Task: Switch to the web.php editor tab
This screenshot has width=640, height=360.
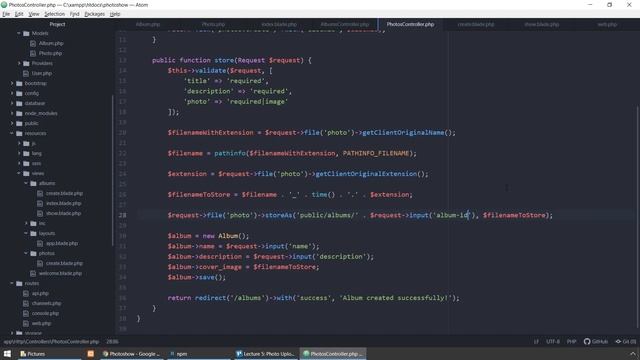Action: 607,24
